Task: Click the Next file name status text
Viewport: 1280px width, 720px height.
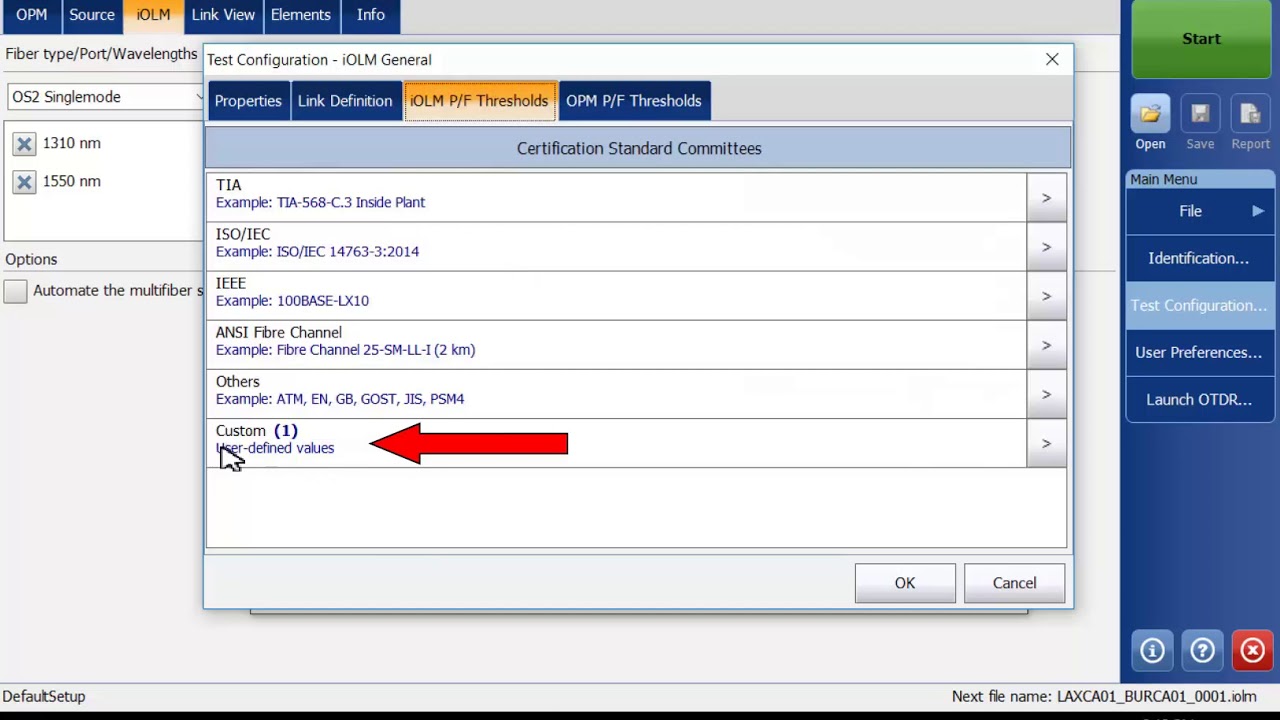Action: click(x=1104, y=696)
